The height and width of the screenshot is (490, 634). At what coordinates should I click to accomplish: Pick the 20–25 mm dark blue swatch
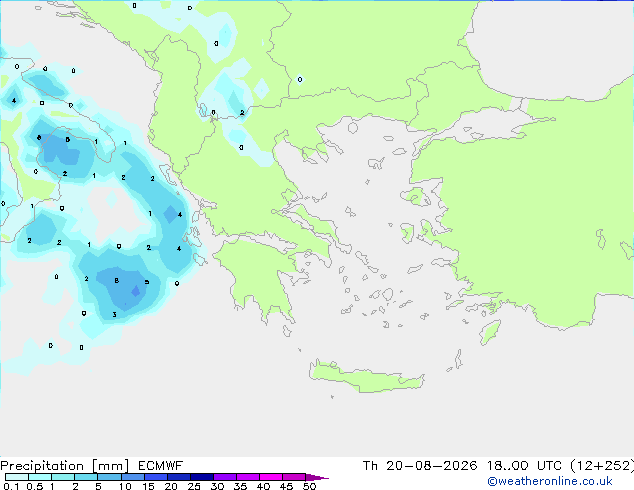pyautogui.click(x=178, y=477)
